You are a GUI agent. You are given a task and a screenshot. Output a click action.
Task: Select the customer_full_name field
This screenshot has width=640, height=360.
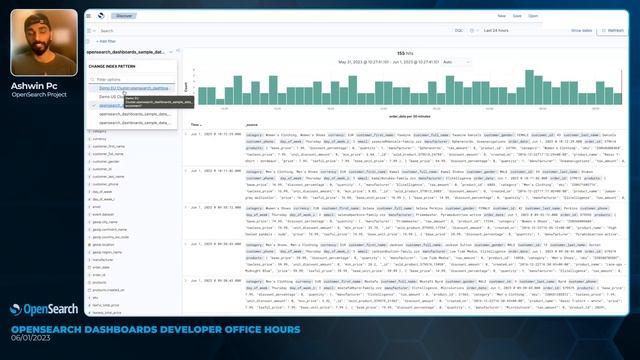[108, 154]
